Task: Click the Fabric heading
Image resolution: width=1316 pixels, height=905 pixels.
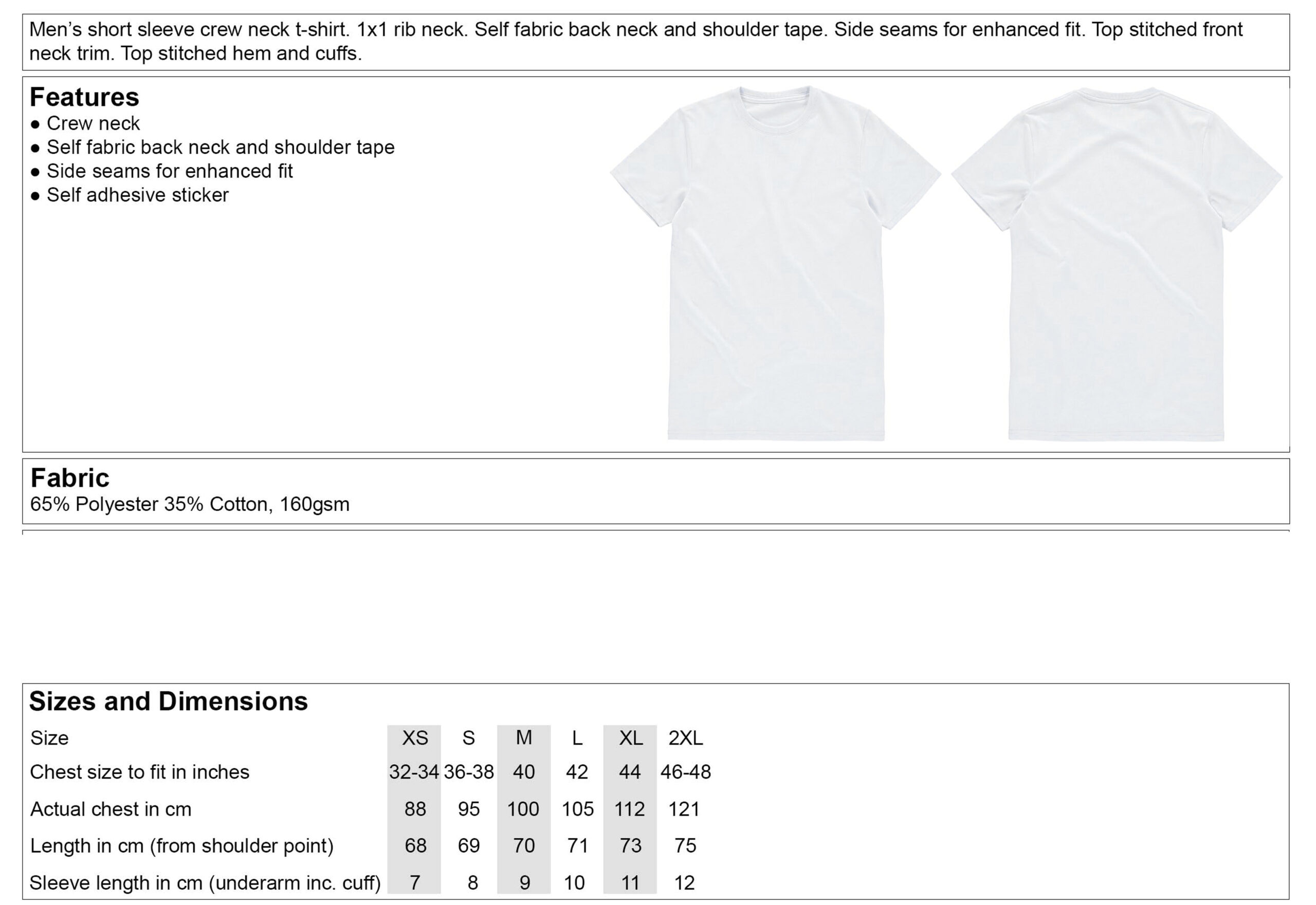Action: 69,478
